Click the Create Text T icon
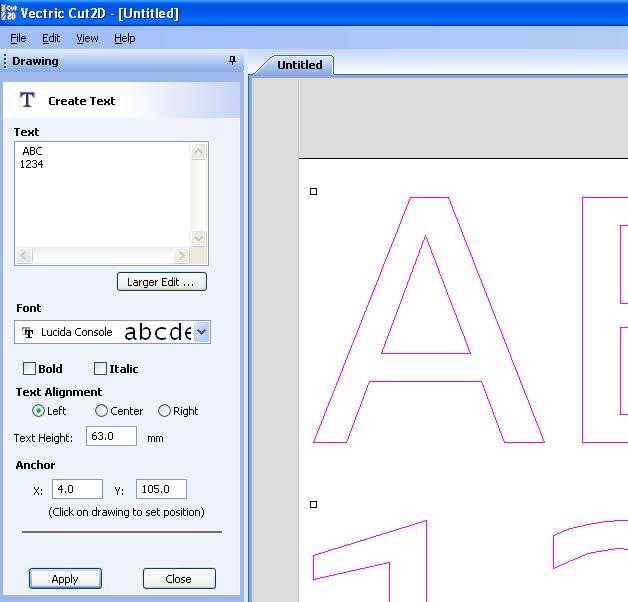 coord(27,100)
